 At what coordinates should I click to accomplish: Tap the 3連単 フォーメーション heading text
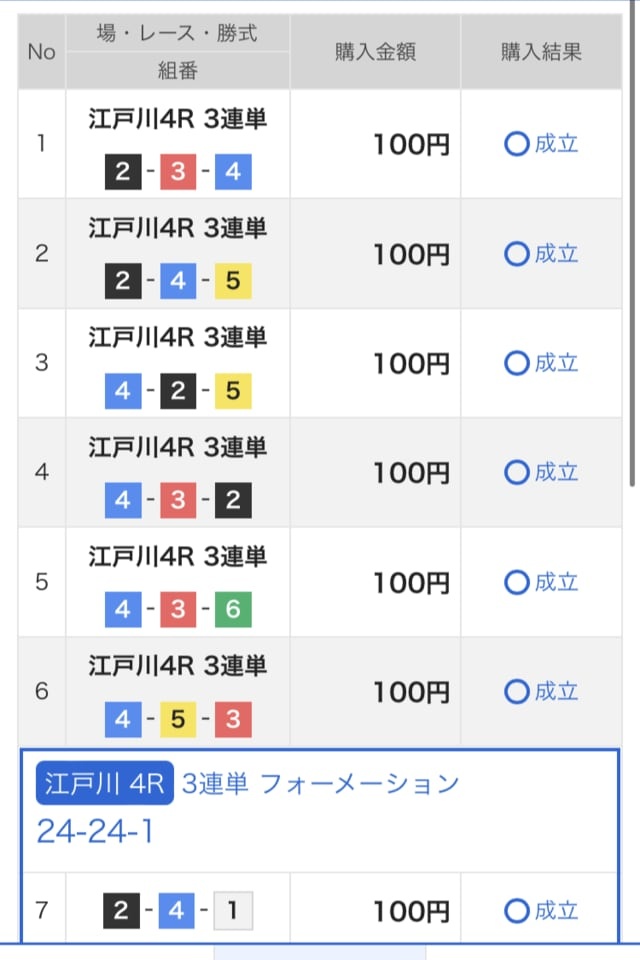(320, 784)
